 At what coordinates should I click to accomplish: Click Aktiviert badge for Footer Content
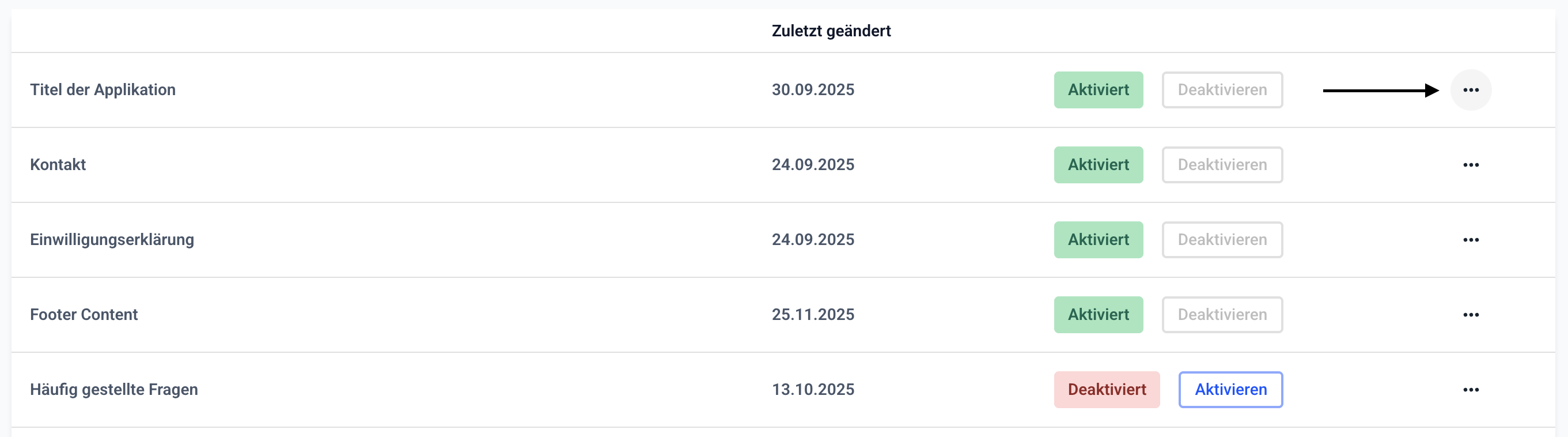[x=1098, y=315]
